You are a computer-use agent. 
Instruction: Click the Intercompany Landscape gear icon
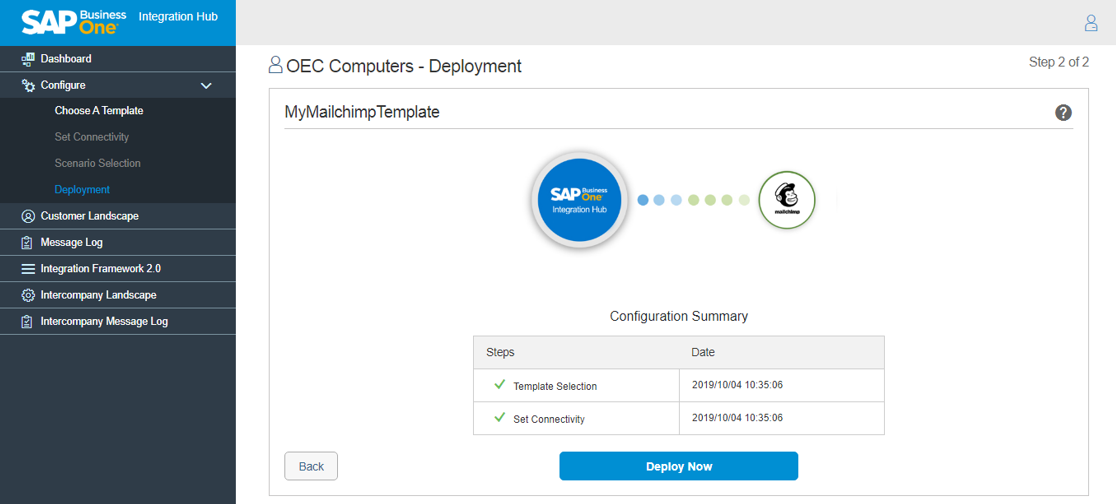(x=28, y=295)
